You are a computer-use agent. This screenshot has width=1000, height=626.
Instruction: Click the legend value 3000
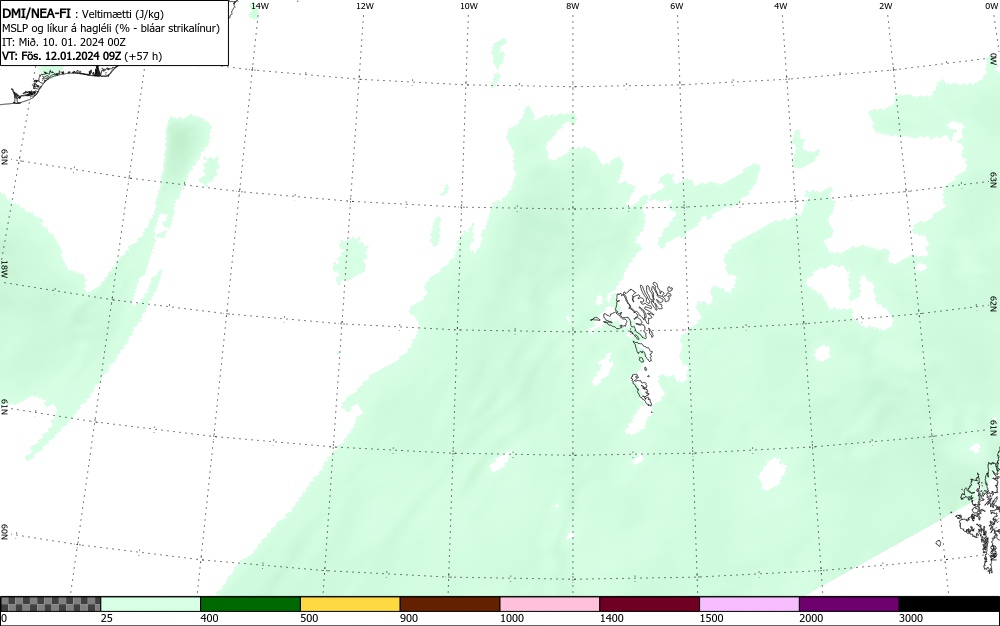pyautogui.click(x=911, y=618)
